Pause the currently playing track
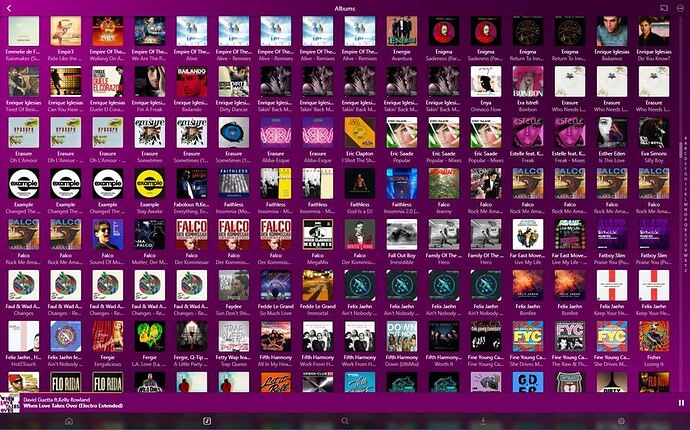Image resolution: width=690 pixels, height=430 pixels. (x=681, y=403)
